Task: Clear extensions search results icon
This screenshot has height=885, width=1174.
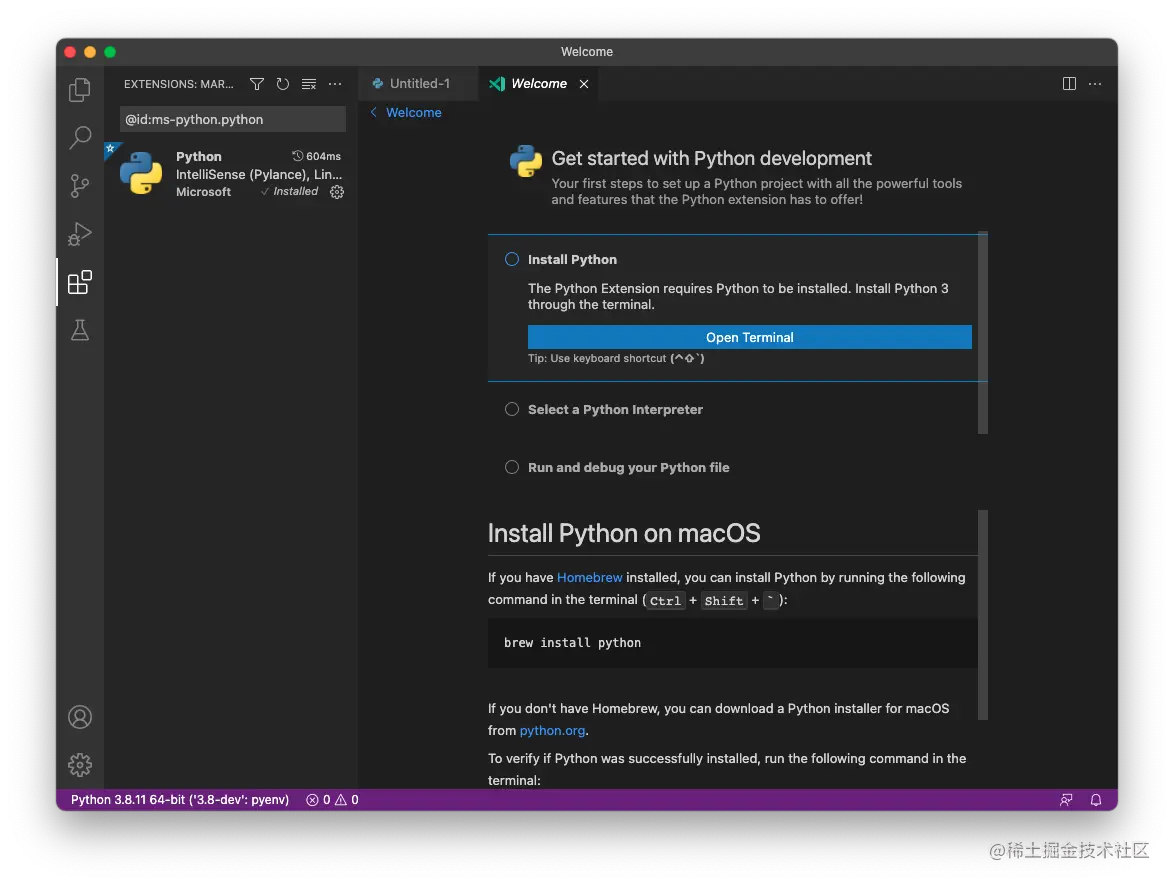Action: pyautogui.click(x=308, y=84)
